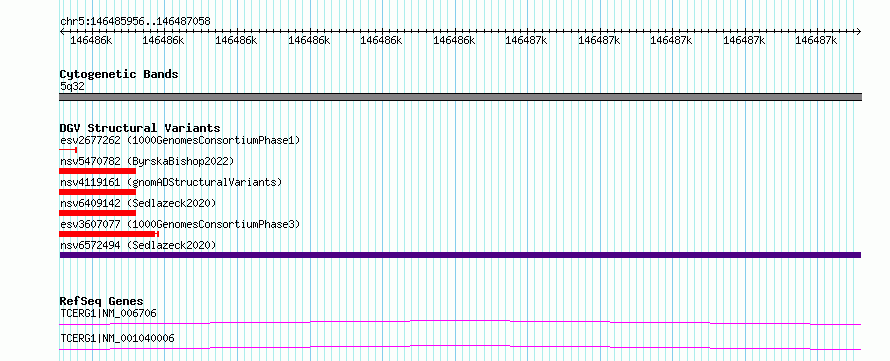Open variant esv2677262 label

[x=180, y=140]
